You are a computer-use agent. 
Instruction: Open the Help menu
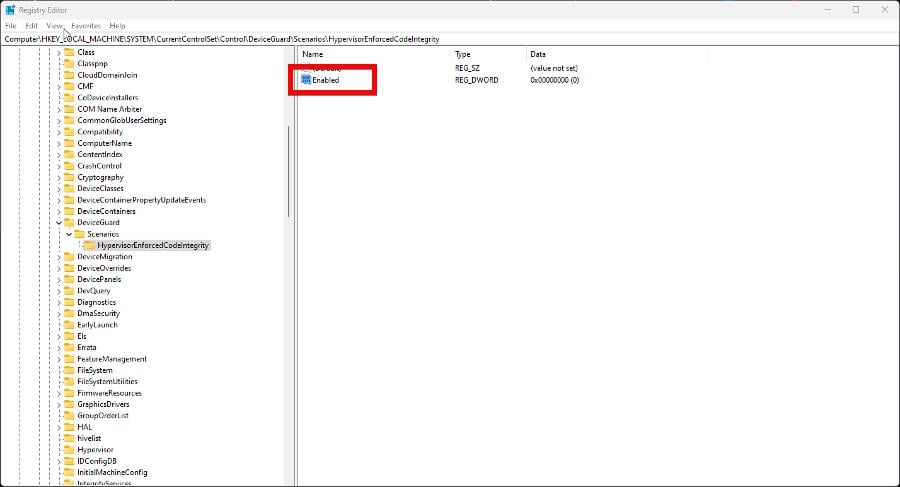click(117, 26)
